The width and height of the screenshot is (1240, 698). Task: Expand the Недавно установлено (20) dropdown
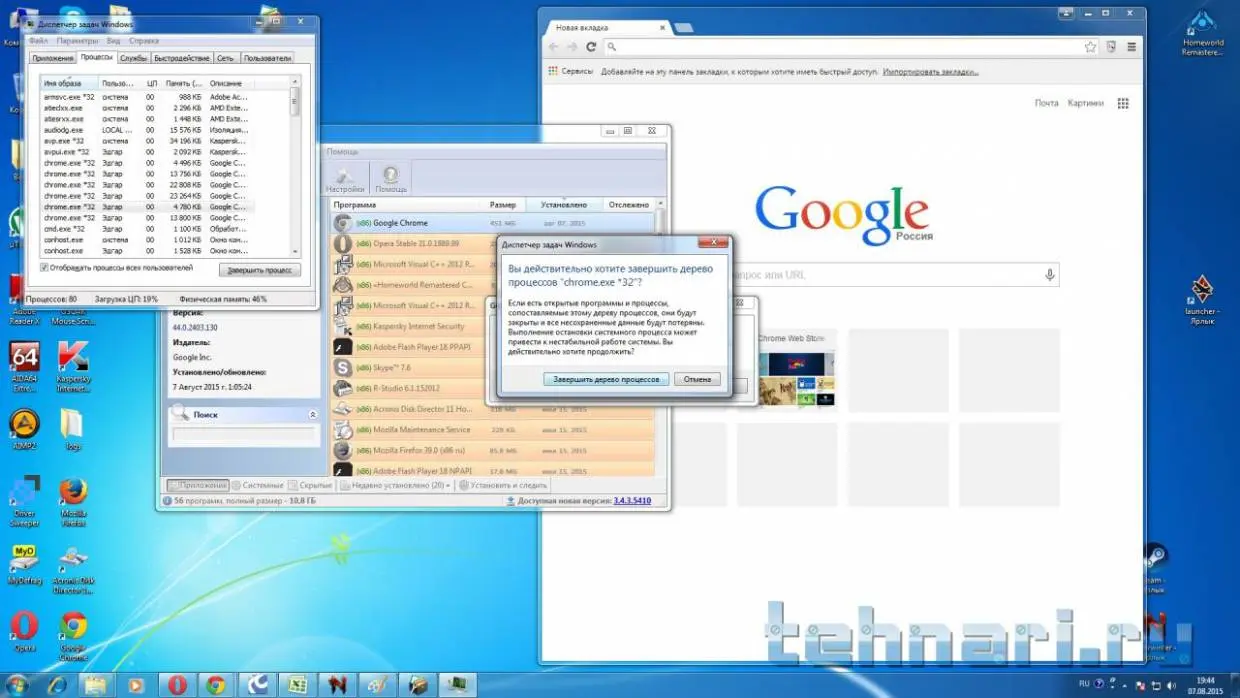tap(395, 485)
